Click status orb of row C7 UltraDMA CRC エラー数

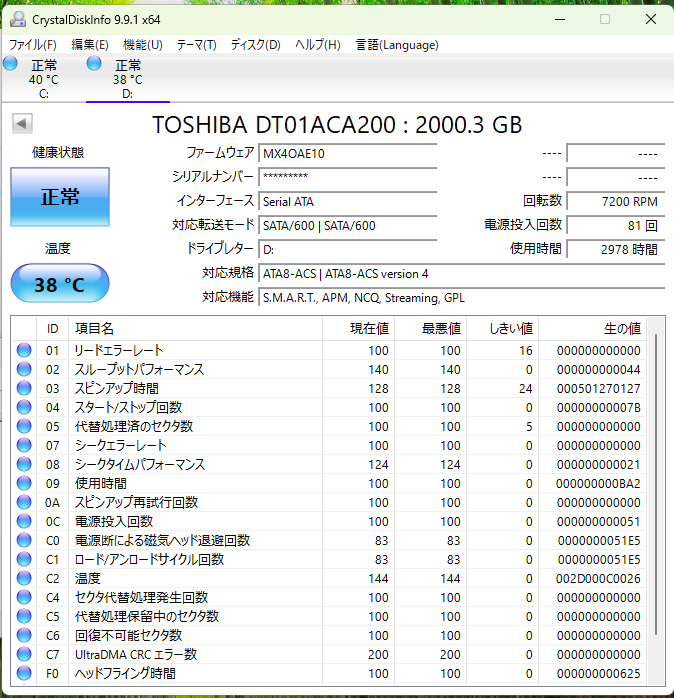[x=24, y=654]
